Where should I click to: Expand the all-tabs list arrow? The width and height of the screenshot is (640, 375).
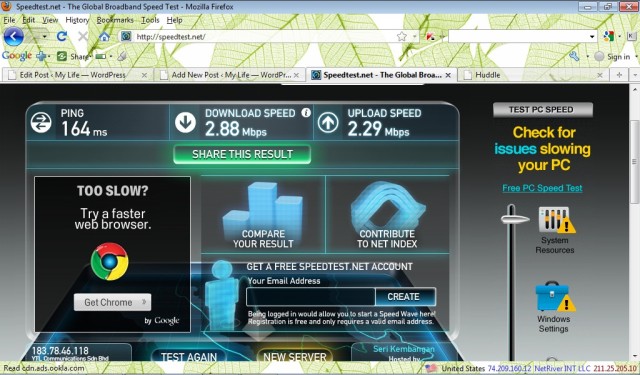pos(635,75)
